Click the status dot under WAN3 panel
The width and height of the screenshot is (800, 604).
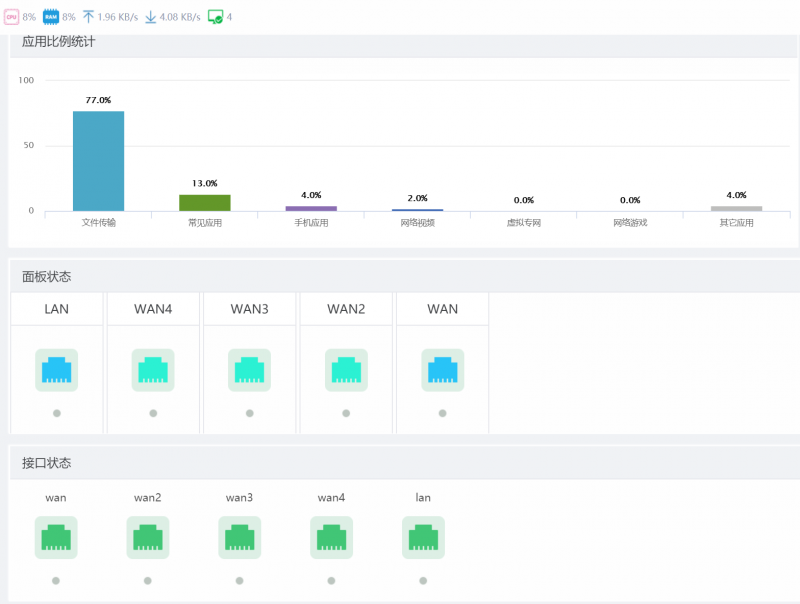coord(249,413)
